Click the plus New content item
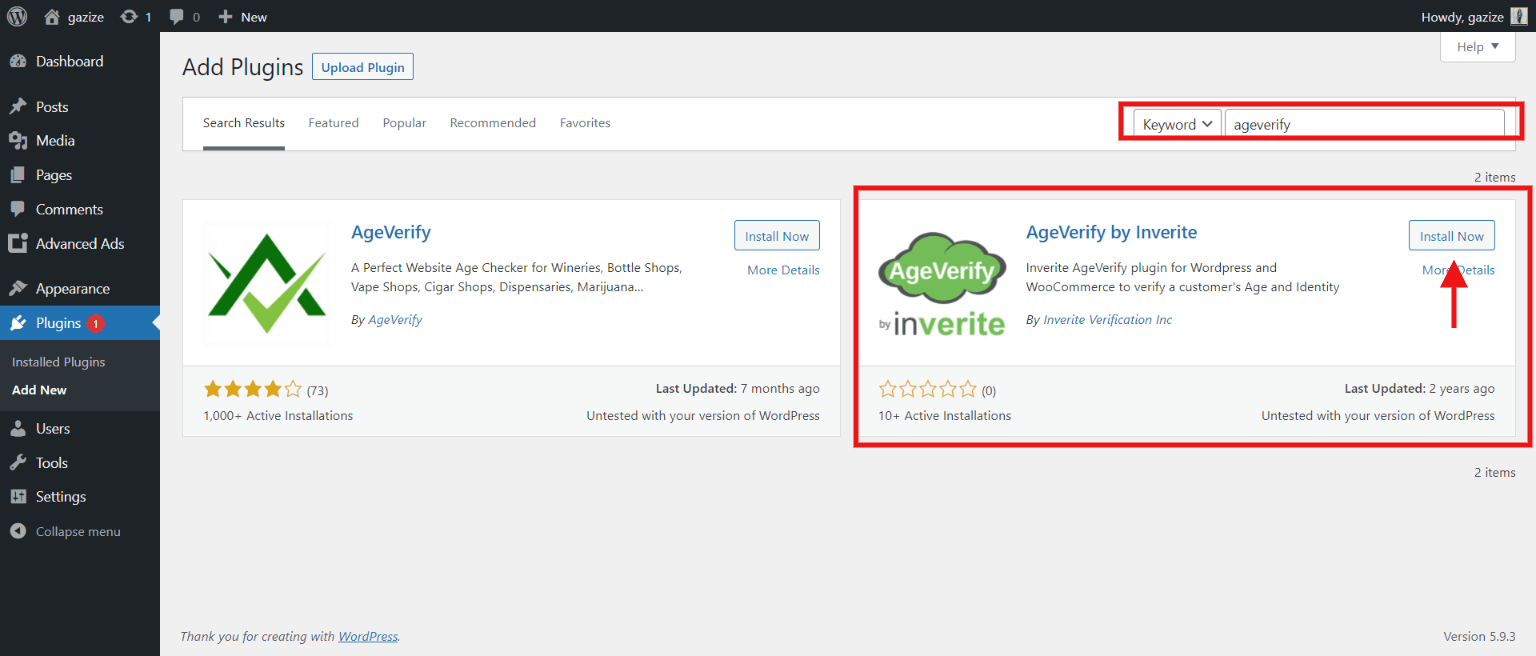The height and width of the screenshot is (656, 1536). tap(242, 16)
